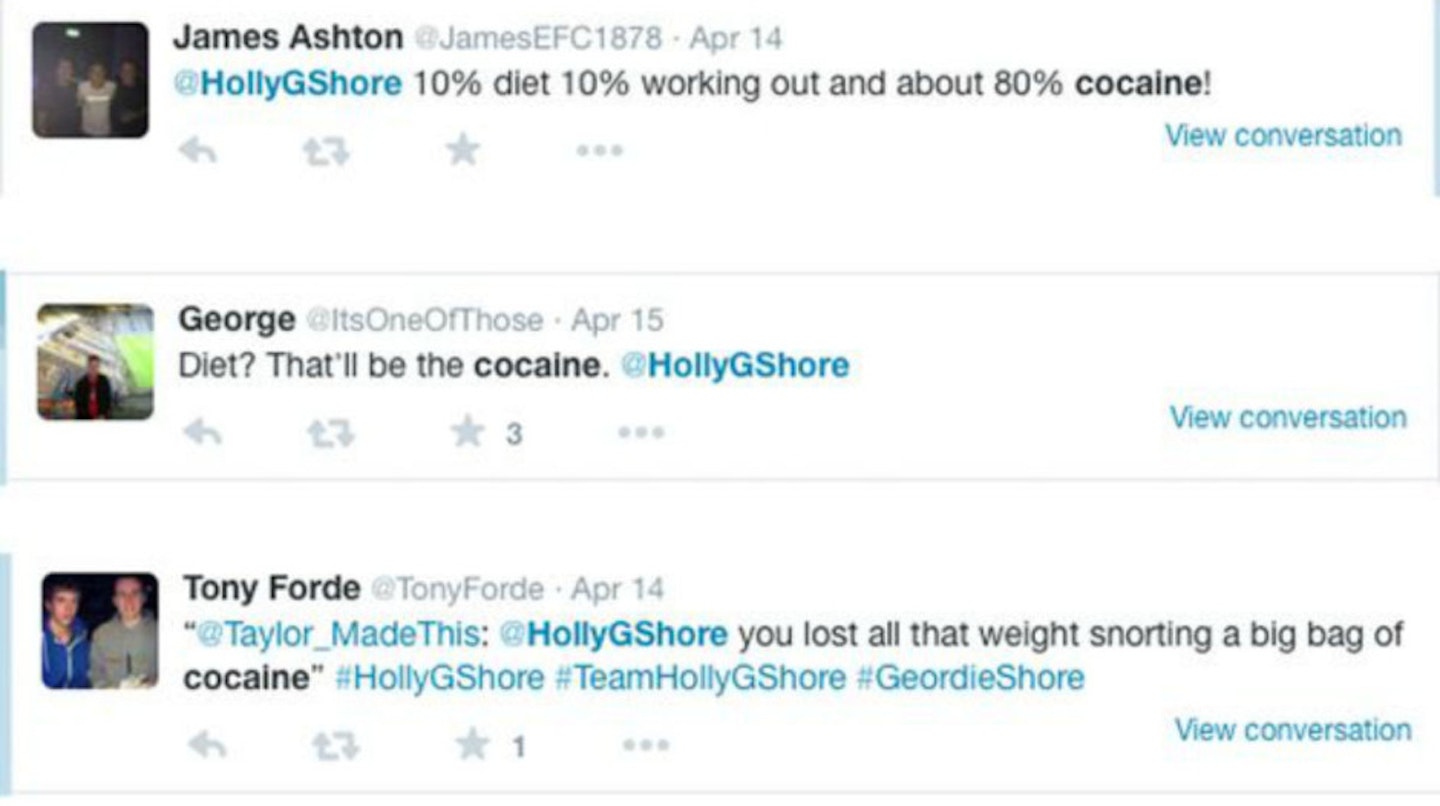Open more options on James Ashton's tweet
Image resolution: width=1440 pixels, height=806 pixels.
click(599, 151)
